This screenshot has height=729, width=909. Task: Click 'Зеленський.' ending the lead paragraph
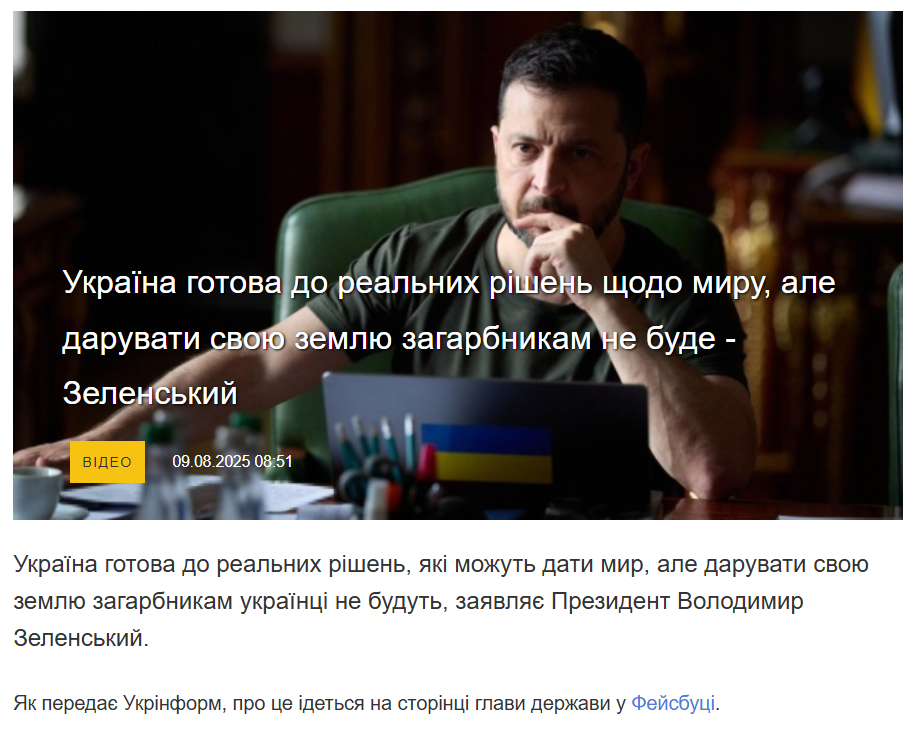click(81, 638)
